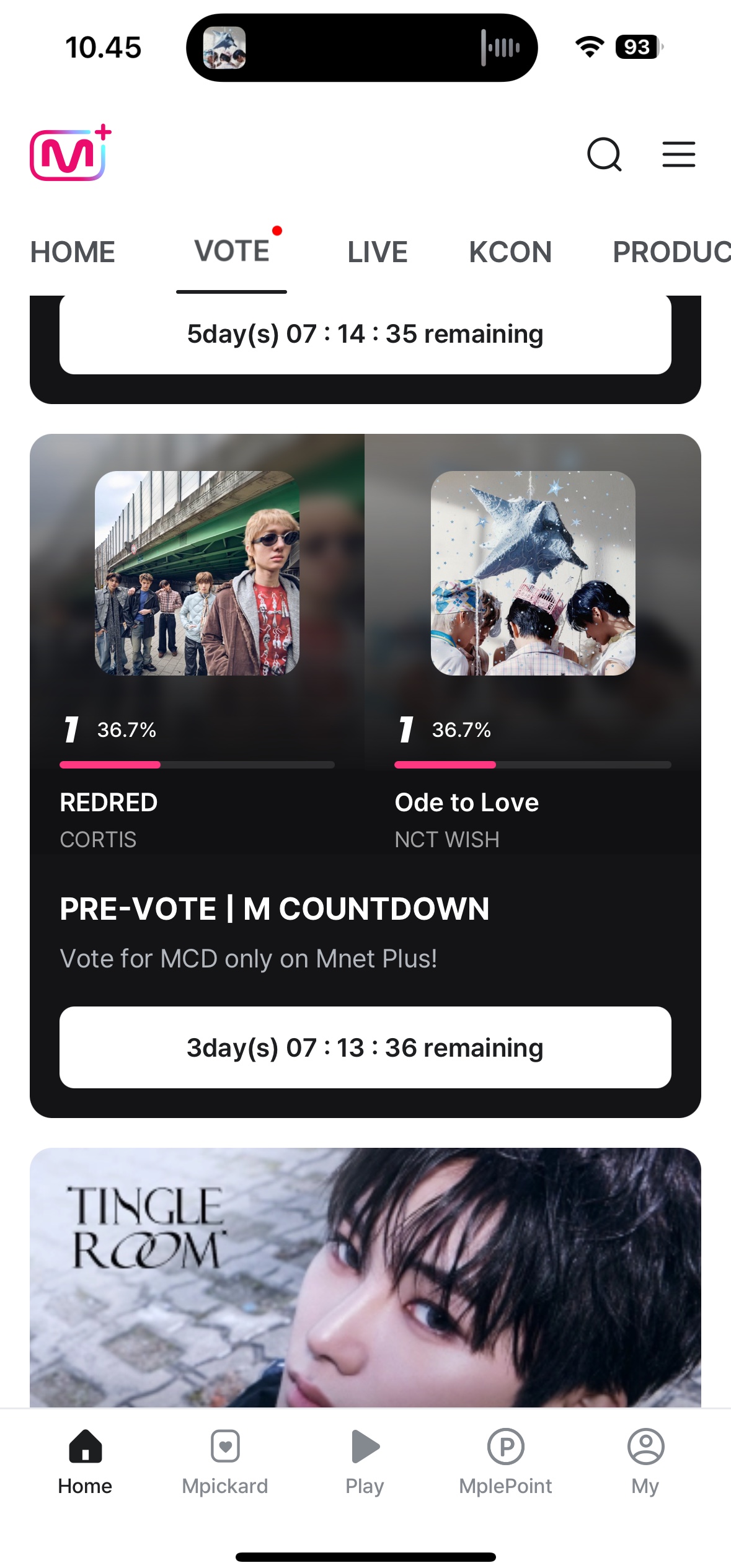Tap the REDRED 36.7% vote progress bar
Screen dimensions: 731x1568
click(197, 765)
